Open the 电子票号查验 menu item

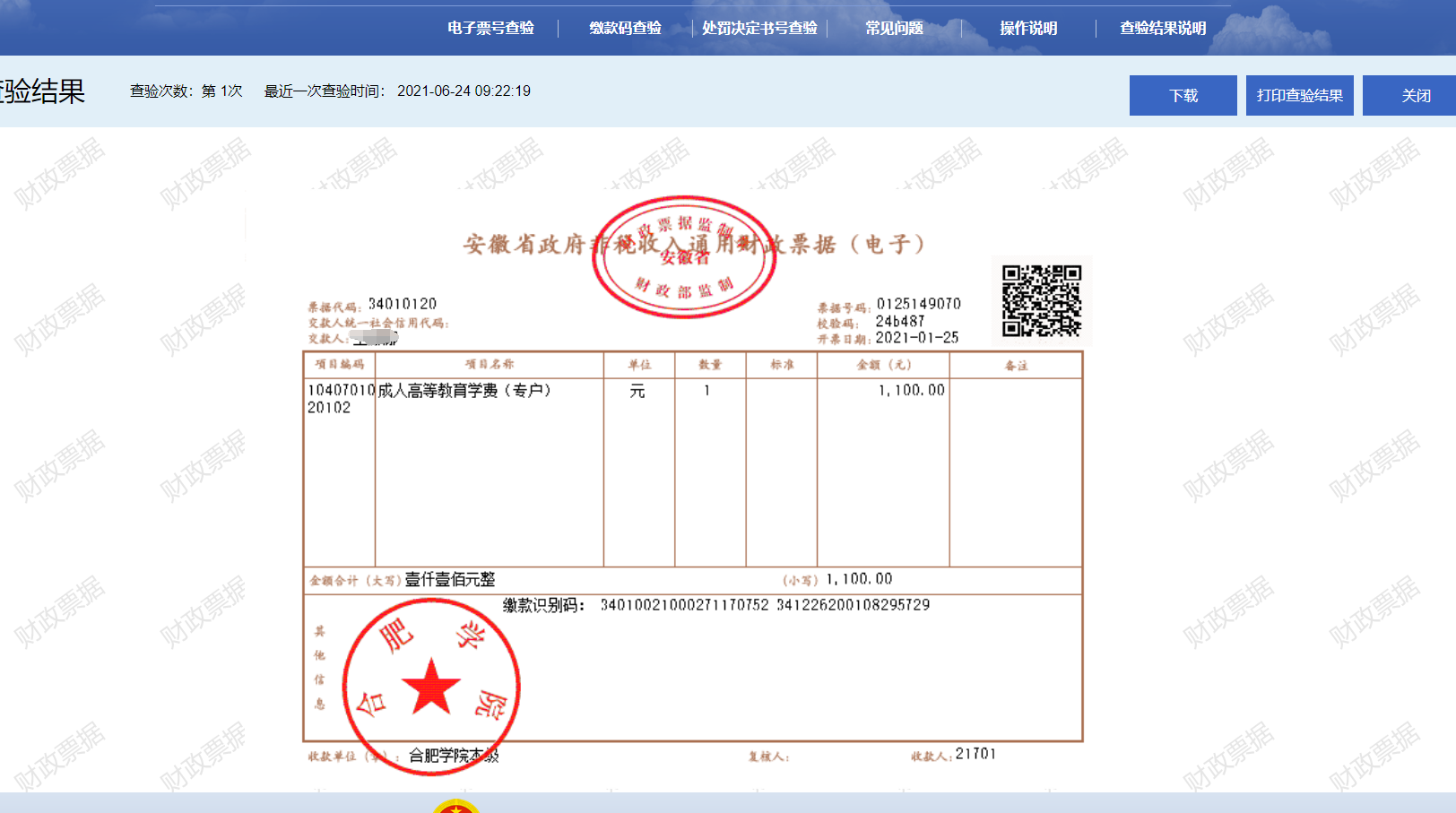490,29
